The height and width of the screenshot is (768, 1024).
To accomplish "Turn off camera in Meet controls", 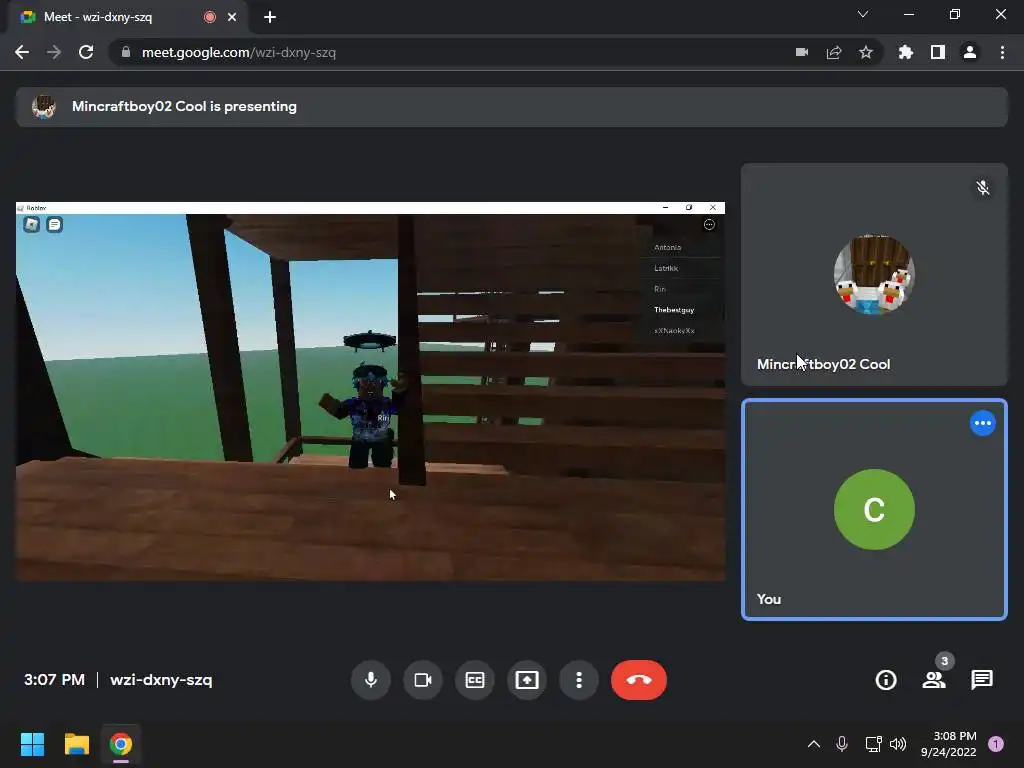I will click(423, 680).
